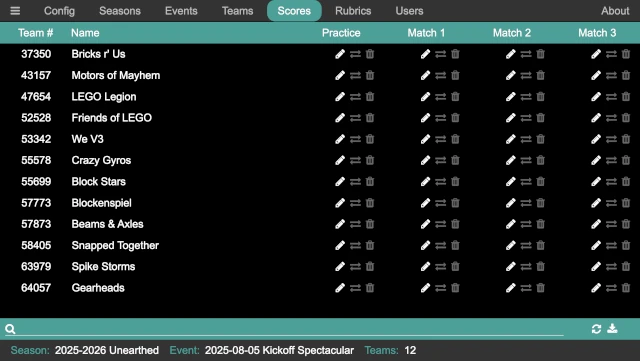Select team name Motors of Mayhem
This screenshot has width=640, height=361.
coord(116,75)
